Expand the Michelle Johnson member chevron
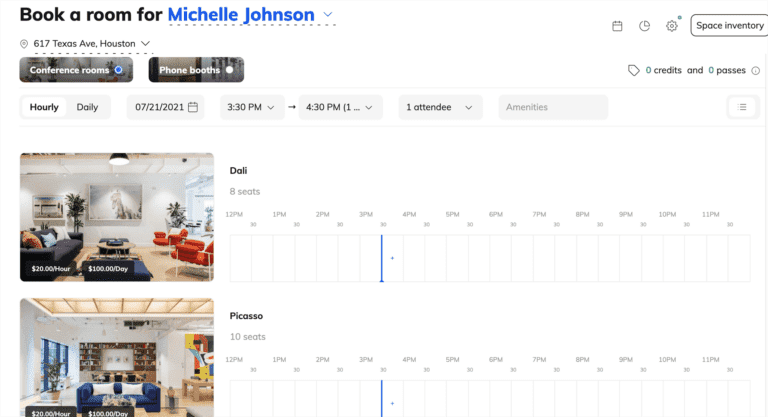Image resolution: width=768 pixels, height=417 pixels. click(328, 15)
